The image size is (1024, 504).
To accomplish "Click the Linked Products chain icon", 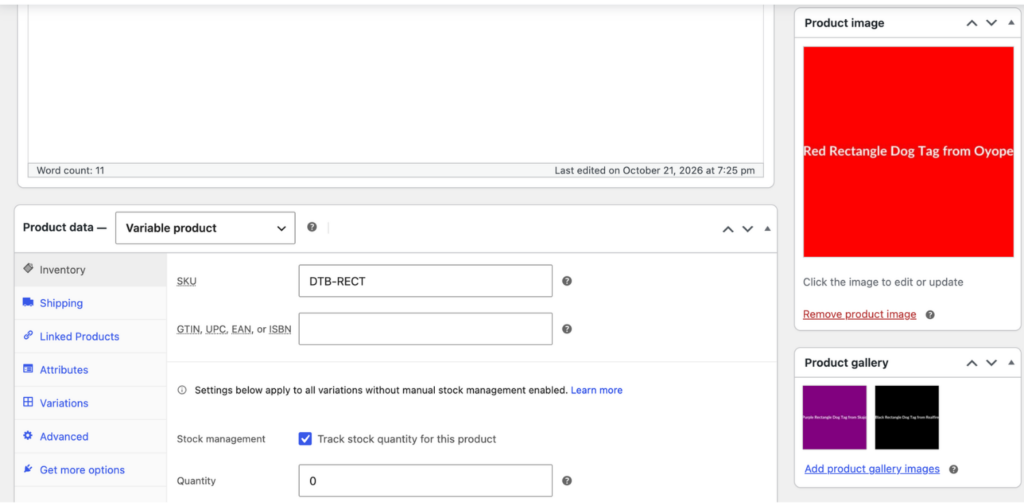I will (x=28, y=336).
